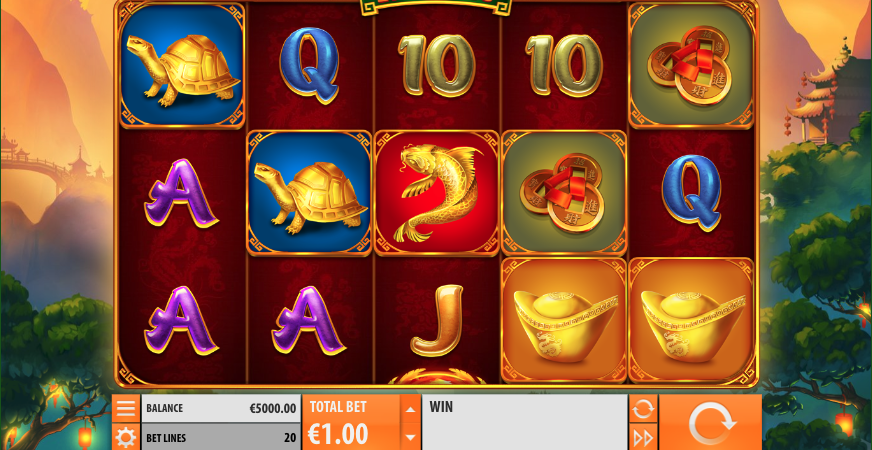Click the bottom-right gold ingot symbol
Screen dimensions: 872x450
point(691,320)
